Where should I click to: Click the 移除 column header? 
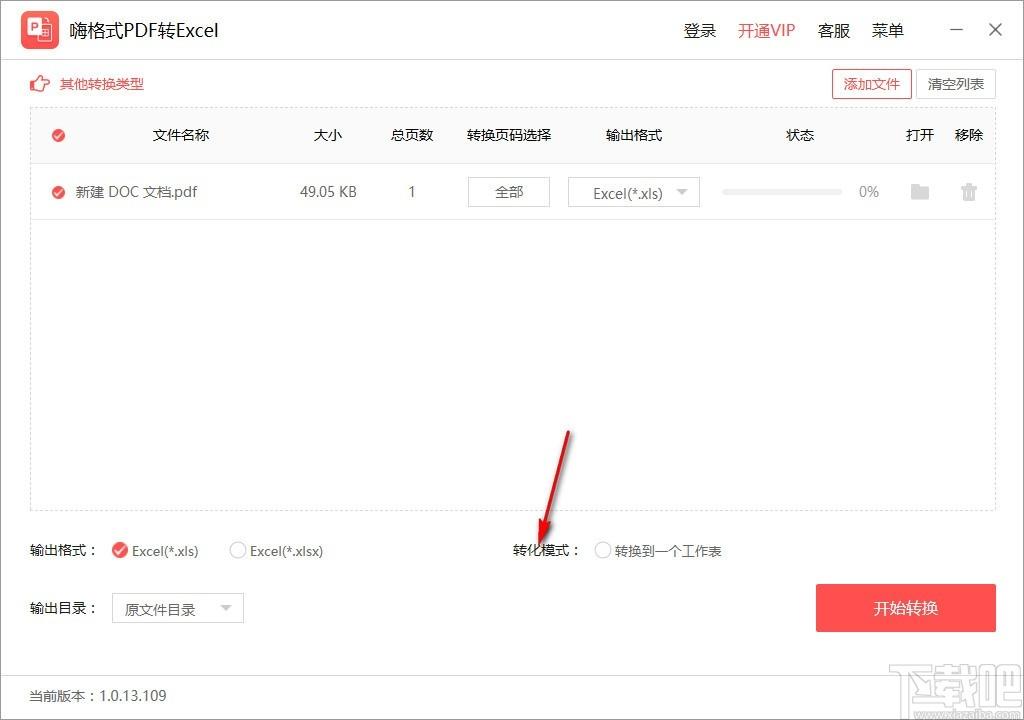968,135
